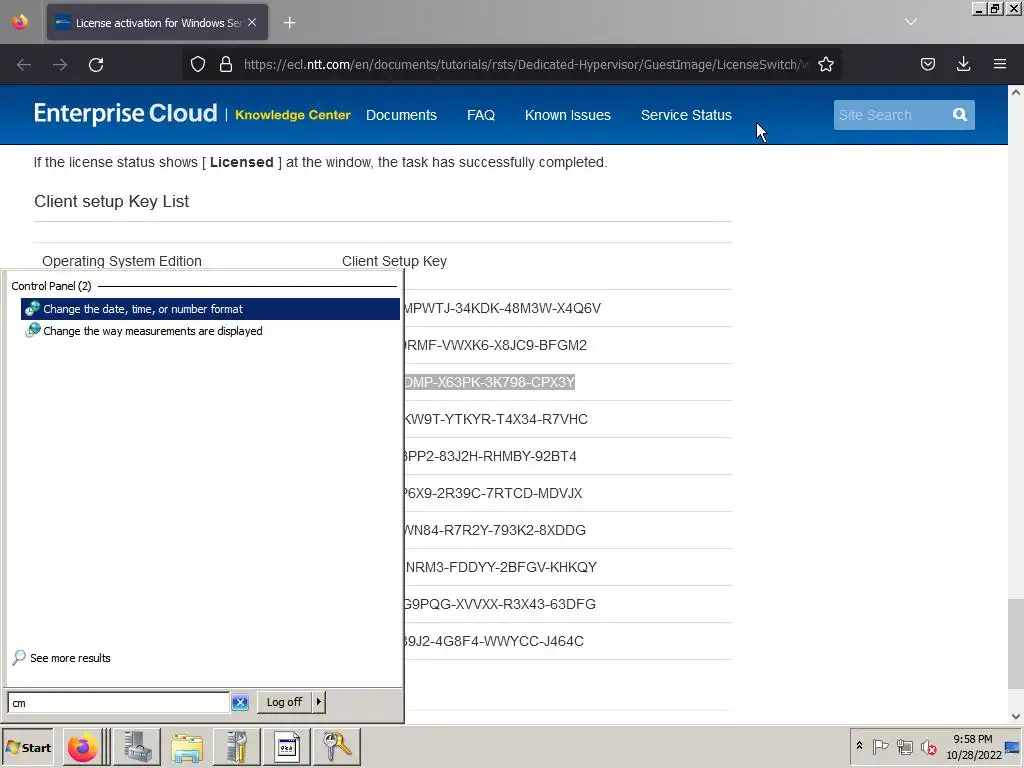
Task: Expand the list all tabs chevron
Action: (x=910, y=22)
